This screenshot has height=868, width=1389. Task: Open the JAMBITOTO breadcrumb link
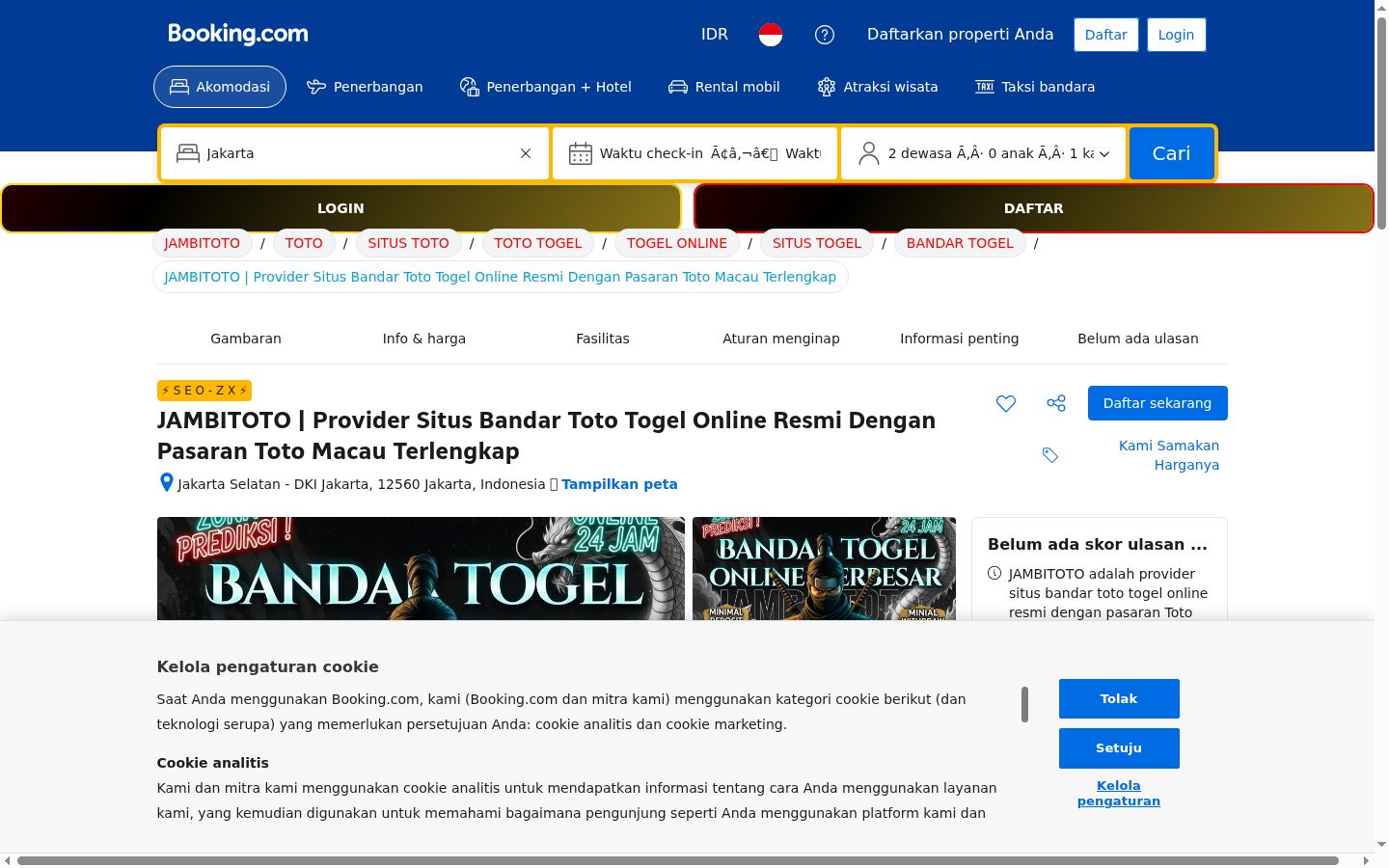point(203,243)
